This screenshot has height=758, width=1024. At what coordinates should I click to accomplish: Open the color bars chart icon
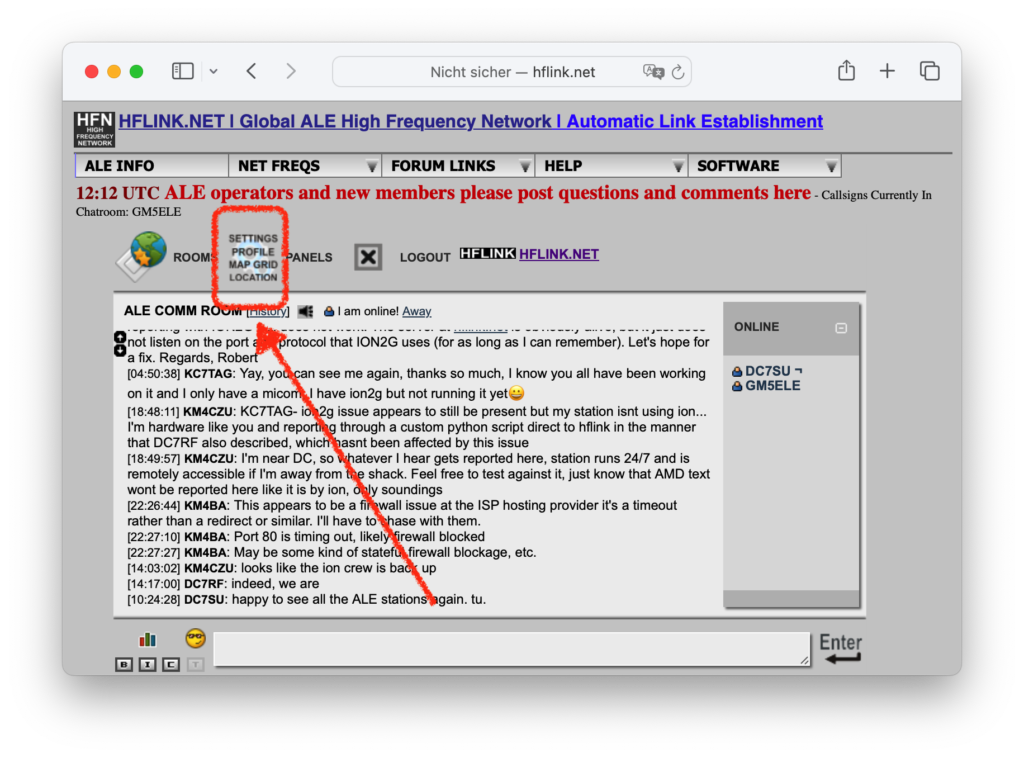pos(148,639)
